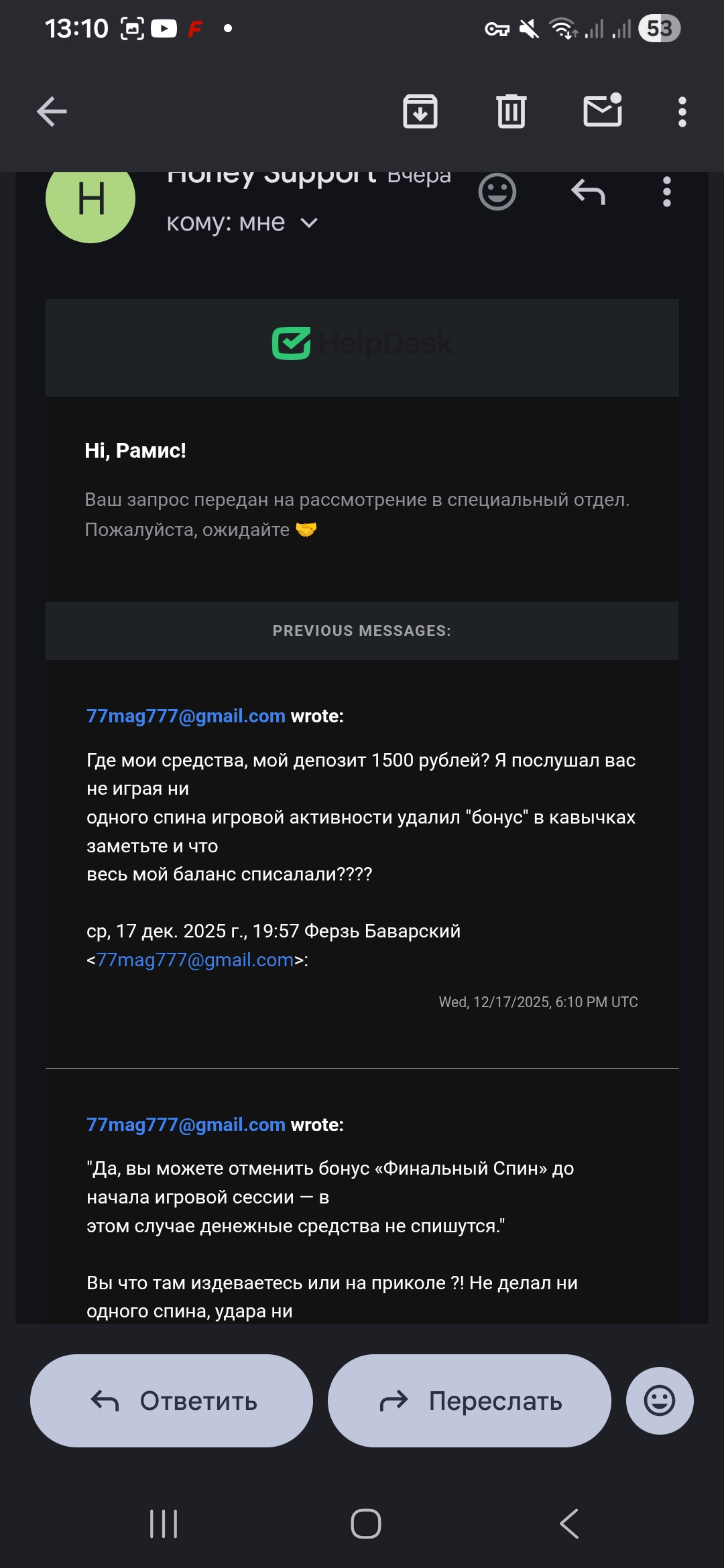
Task: Open first 77mag777@gmail.com sender link
Action: (186, 716)
